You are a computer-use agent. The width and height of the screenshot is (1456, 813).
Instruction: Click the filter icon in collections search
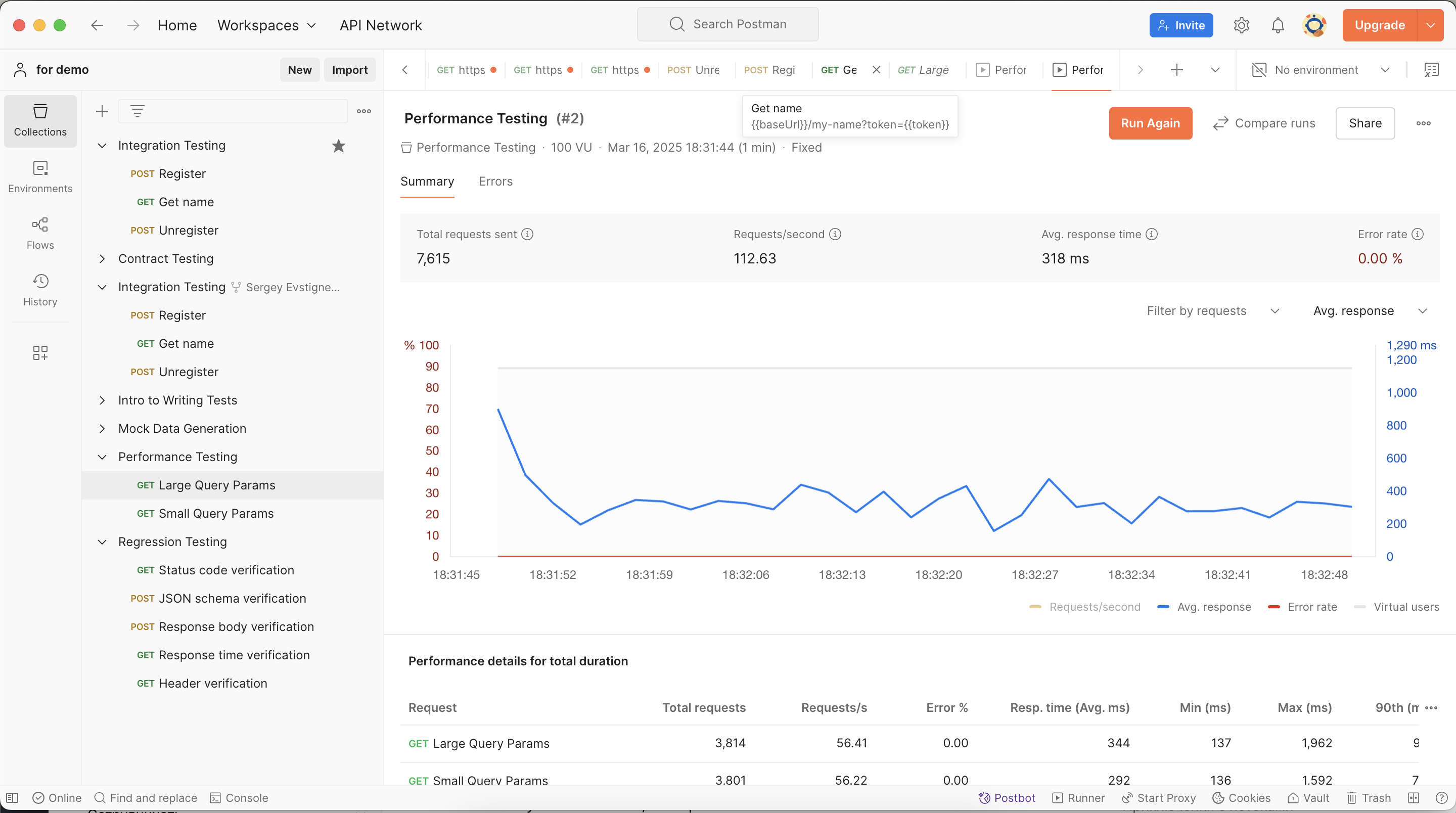click(138, 111)
